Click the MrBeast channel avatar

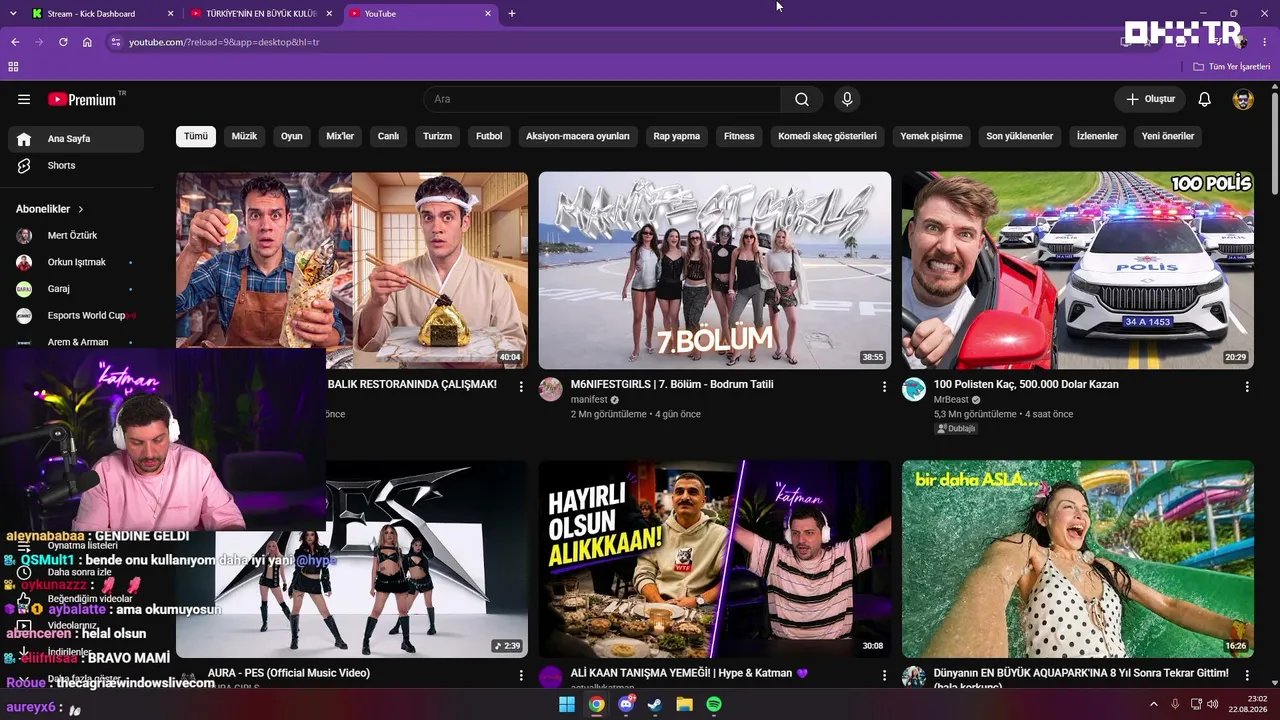(x=914, y=390)
